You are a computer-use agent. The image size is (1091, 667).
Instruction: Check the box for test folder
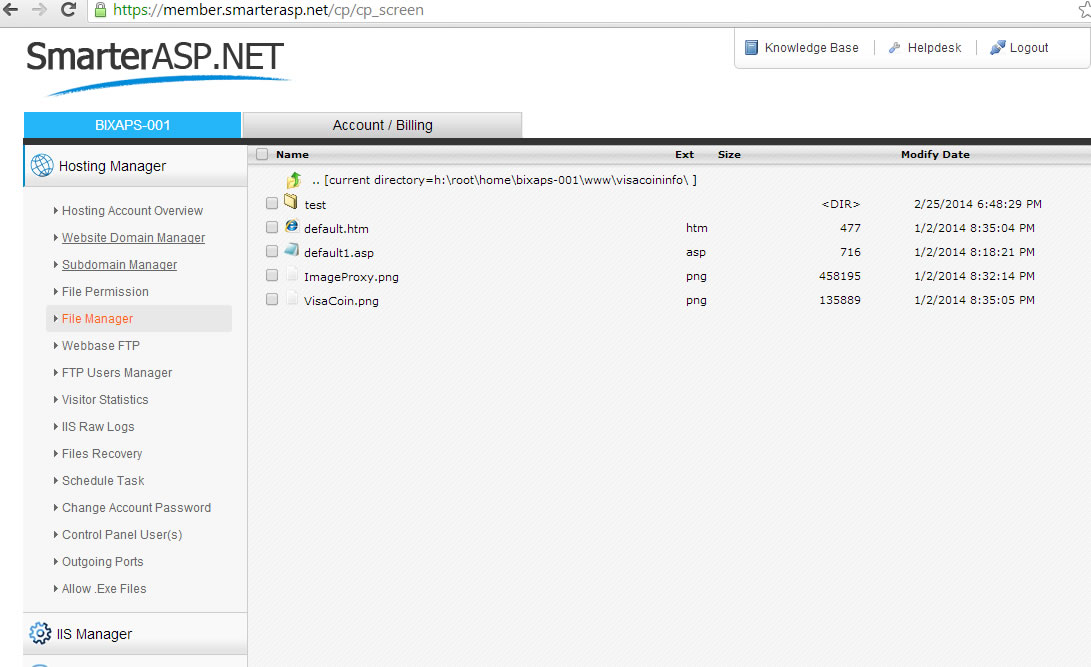pos(272,203)
